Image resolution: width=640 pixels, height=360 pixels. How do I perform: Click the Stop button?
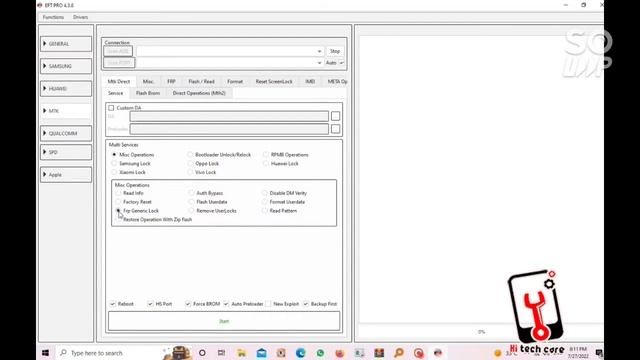tap(335, 51)
